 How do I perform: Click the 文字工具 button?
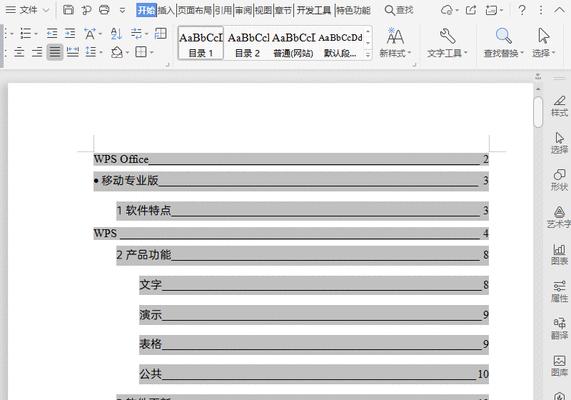447,43
